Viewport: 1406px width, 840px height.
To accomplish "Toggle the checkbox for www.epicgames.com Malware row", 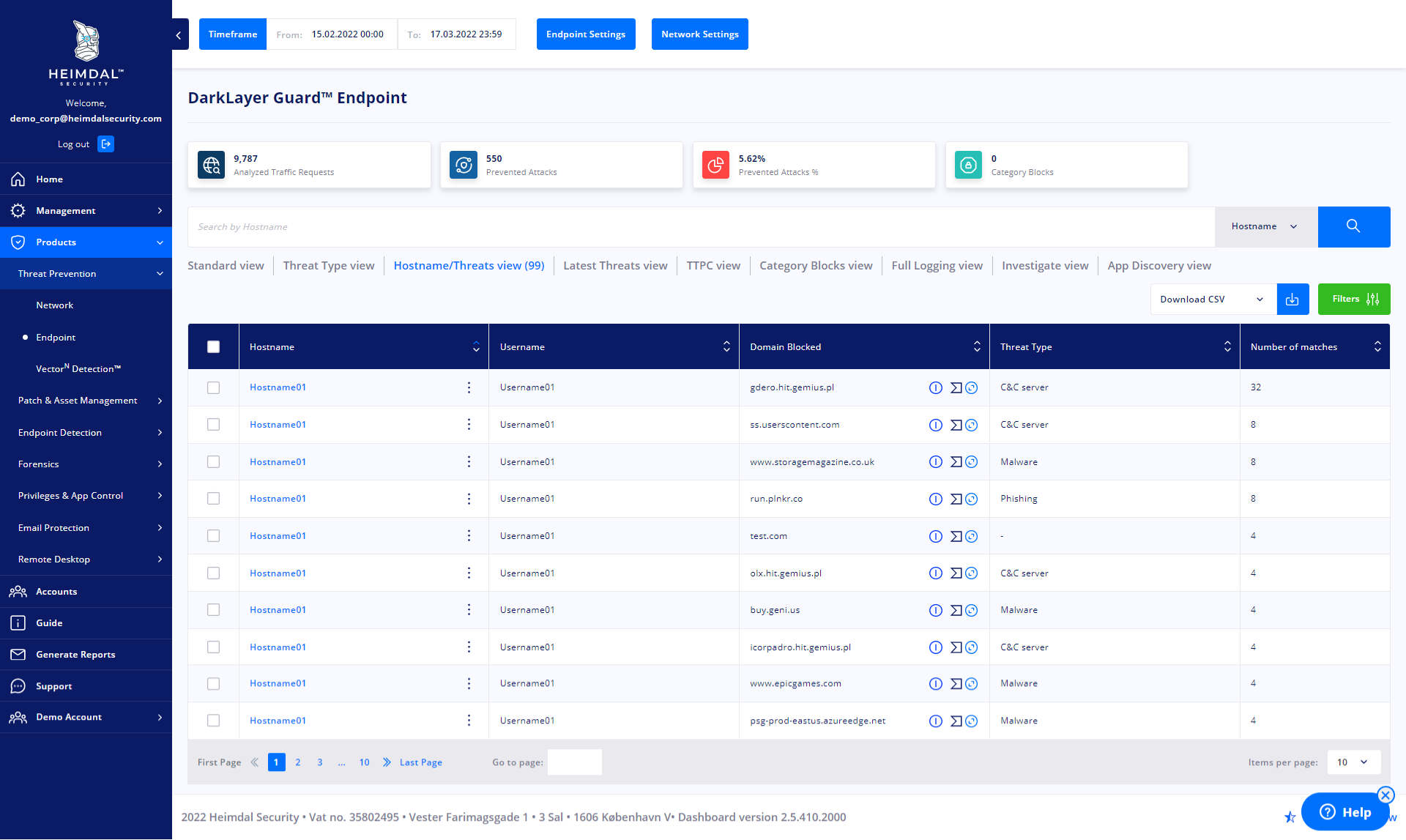I will point(213,684).
